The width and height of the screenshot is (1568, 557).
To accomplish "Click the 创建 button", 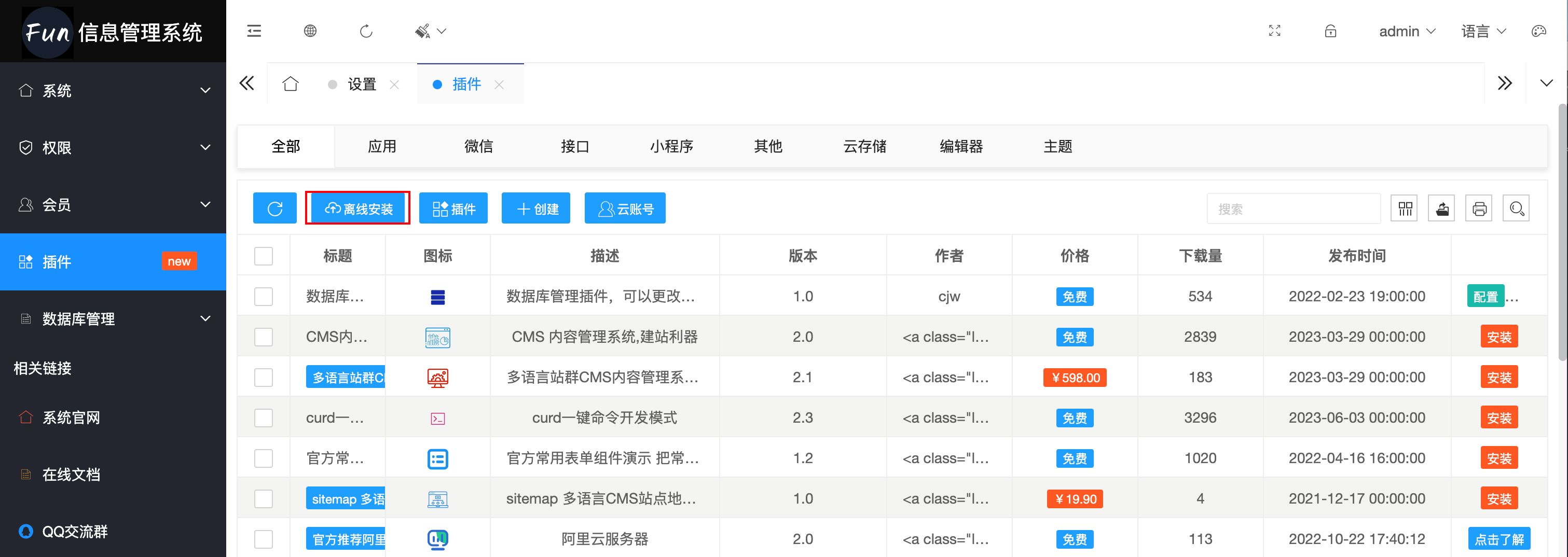I will click(537, 209).
